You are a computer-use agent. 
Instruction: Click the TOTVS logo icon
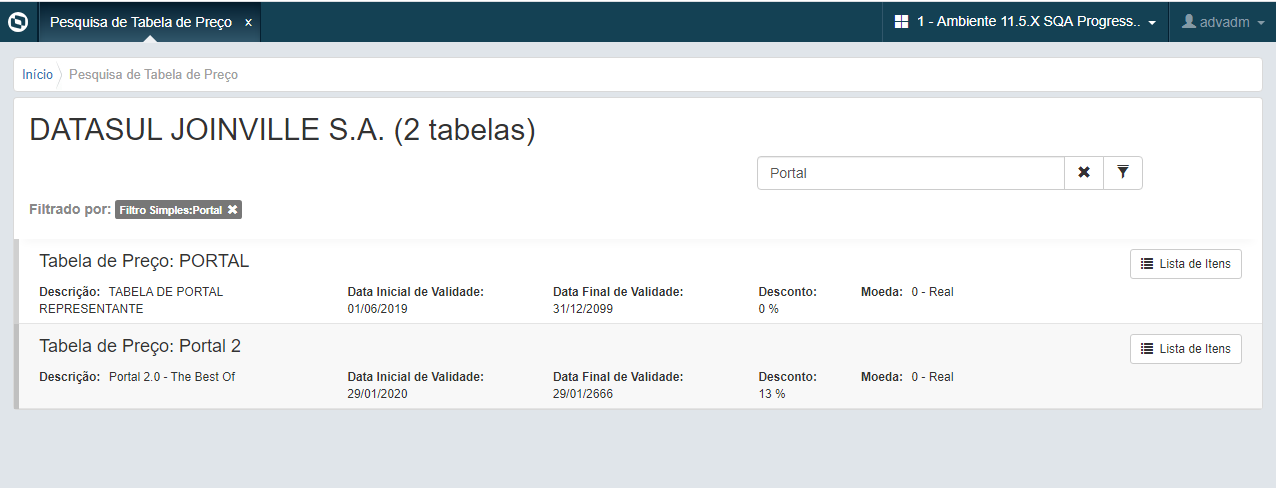pos(18,21)
